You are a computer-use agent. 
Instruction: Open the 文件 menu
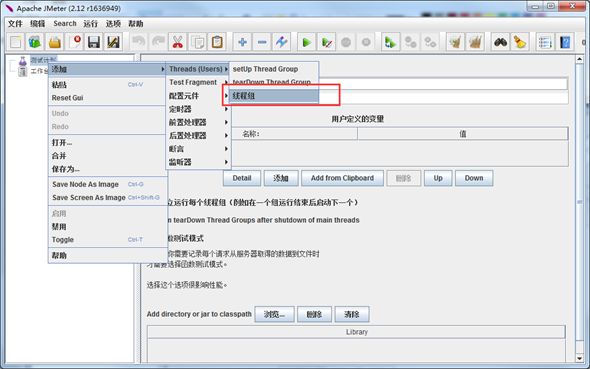pos(15,24)
